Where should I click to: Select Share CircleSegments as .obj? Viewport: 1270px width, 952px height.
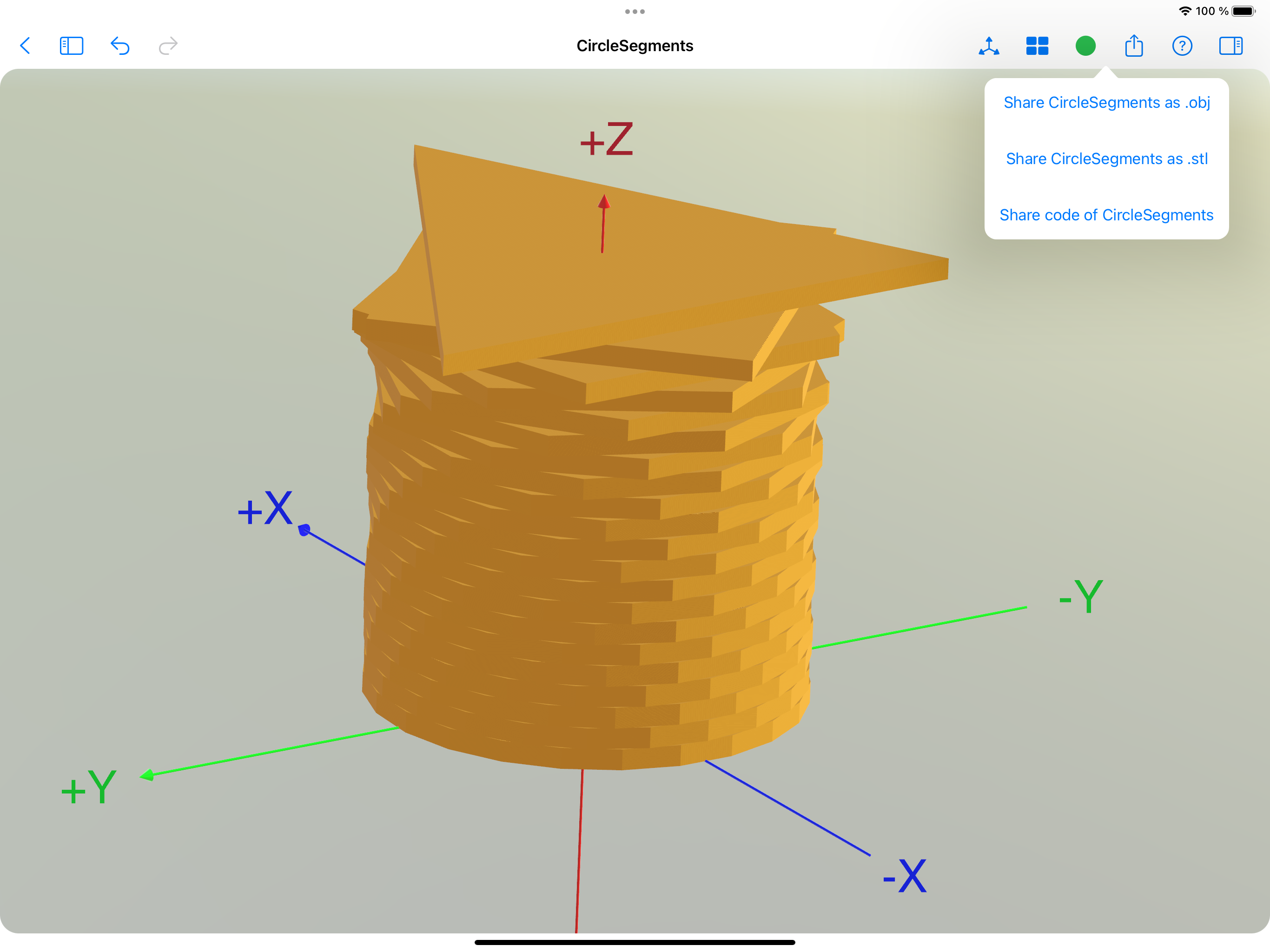coord(1106,103)
